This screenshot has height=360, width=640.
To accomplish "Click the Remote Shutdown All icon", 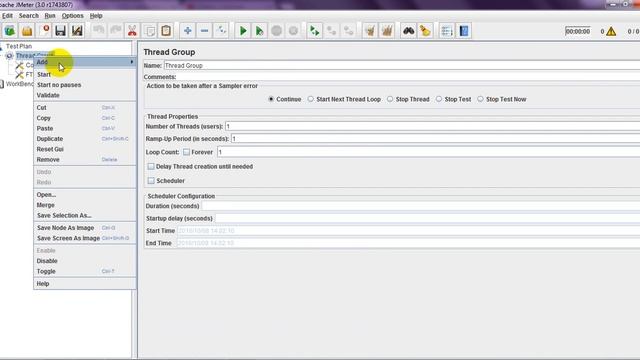I will click(x=349, y=31).
